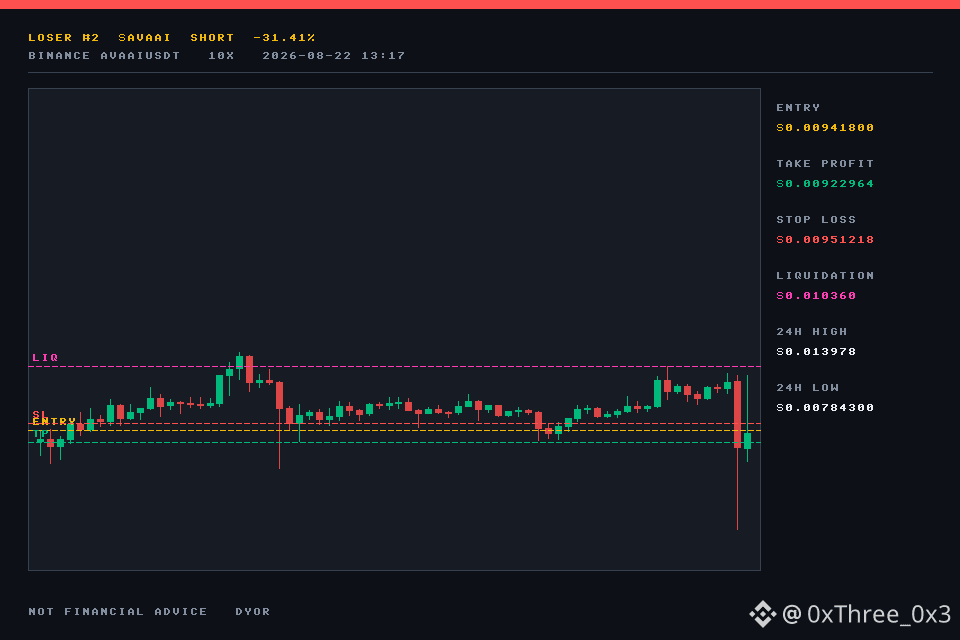960x640 pixels.
Task: Click the 'SHORT' position label
Action: tap(212, 38)
